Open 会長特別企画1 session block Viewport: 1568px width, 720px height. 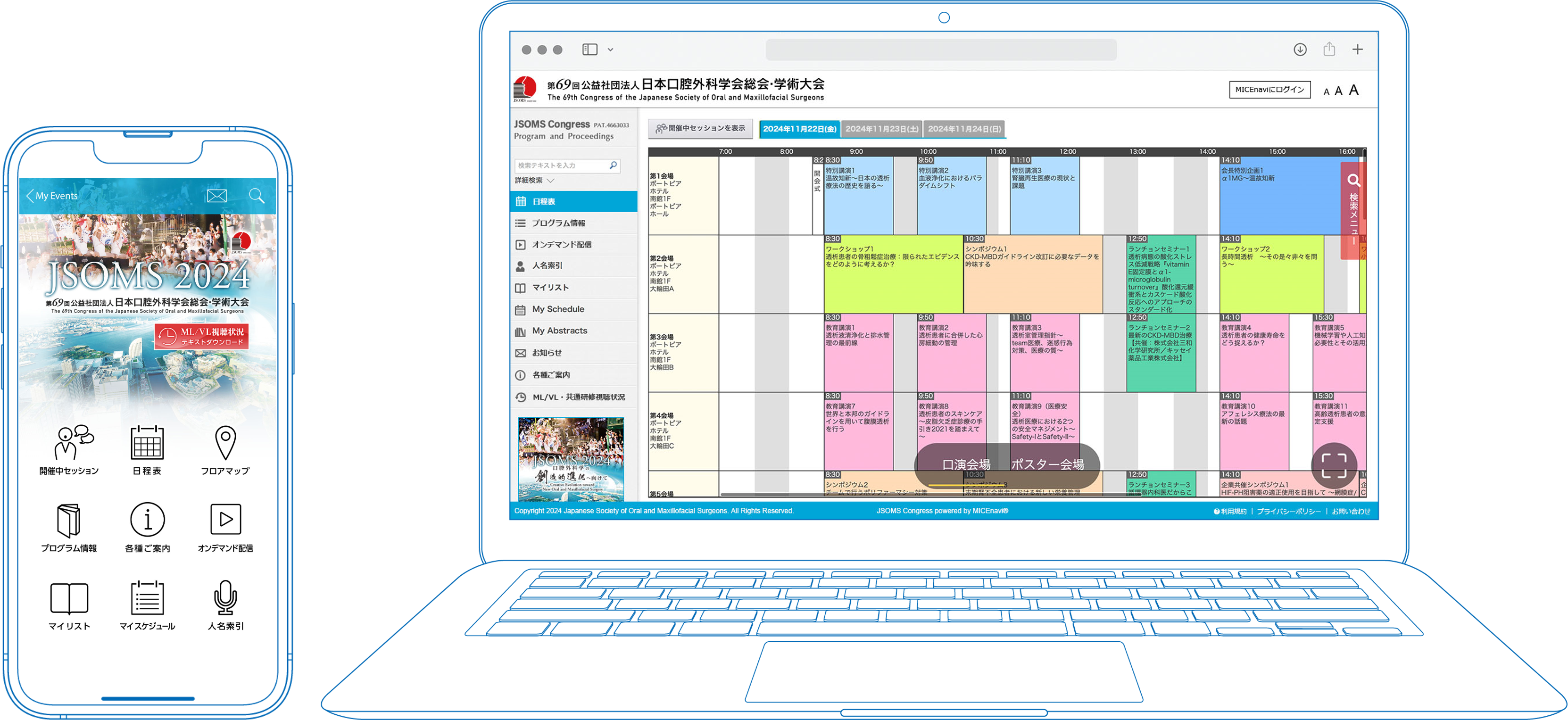point(1279,196)
